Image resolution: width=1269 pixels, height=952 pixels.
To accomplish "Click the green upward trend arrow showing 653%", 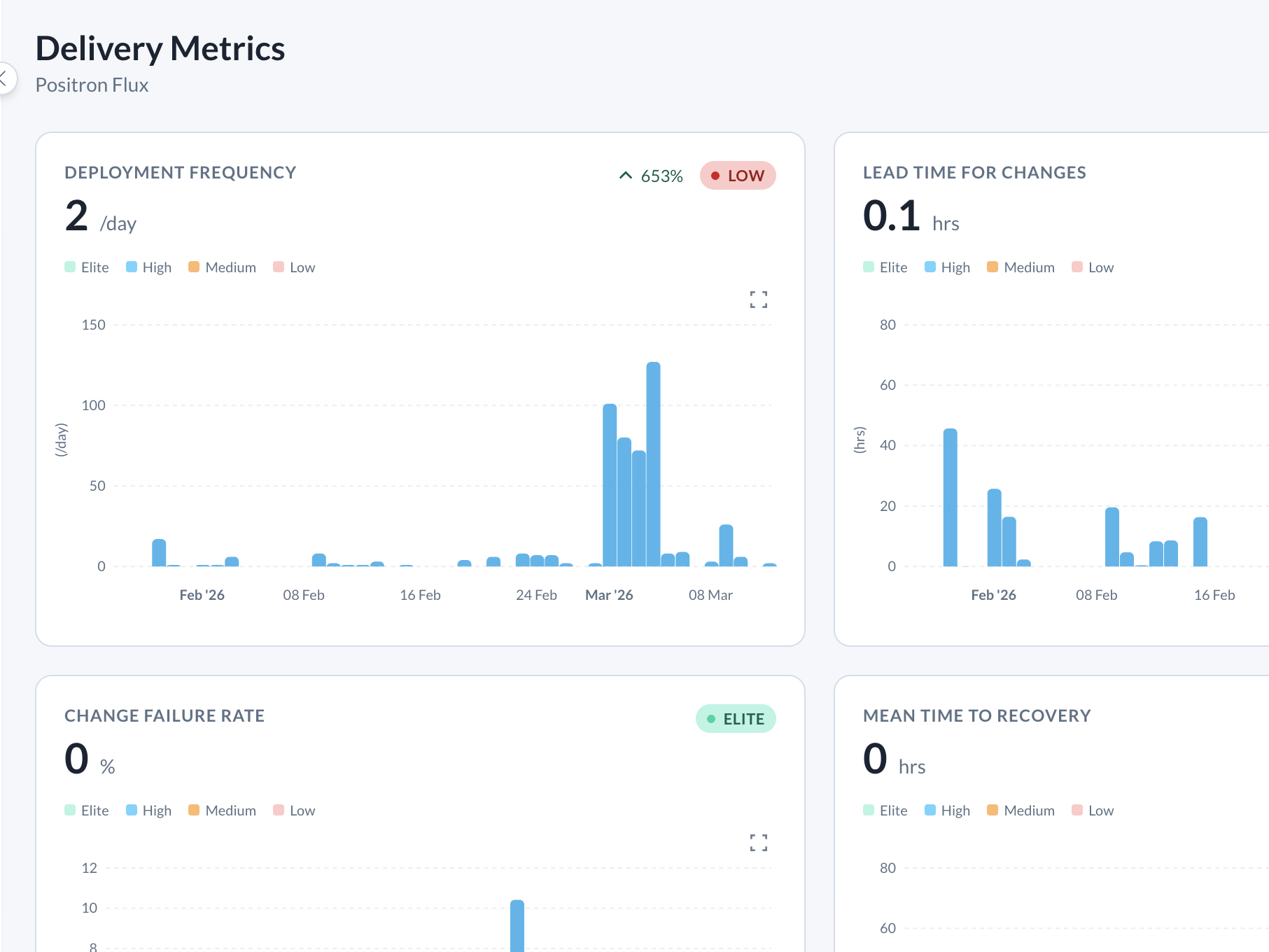I will [626, 175].
